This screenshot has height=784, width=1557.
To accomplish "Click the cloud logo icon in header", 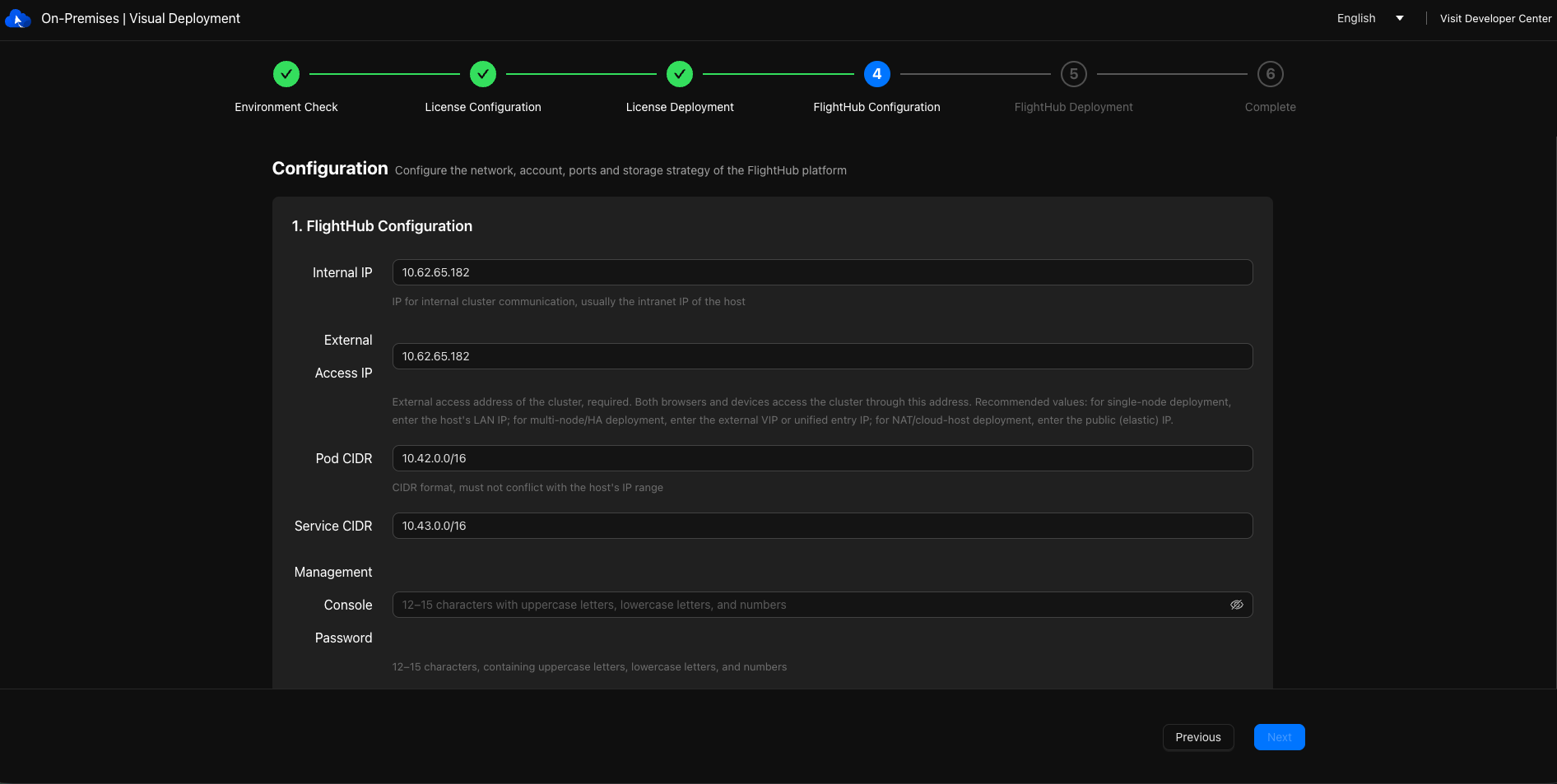I will pyautogui.click(x=17, y=19).
